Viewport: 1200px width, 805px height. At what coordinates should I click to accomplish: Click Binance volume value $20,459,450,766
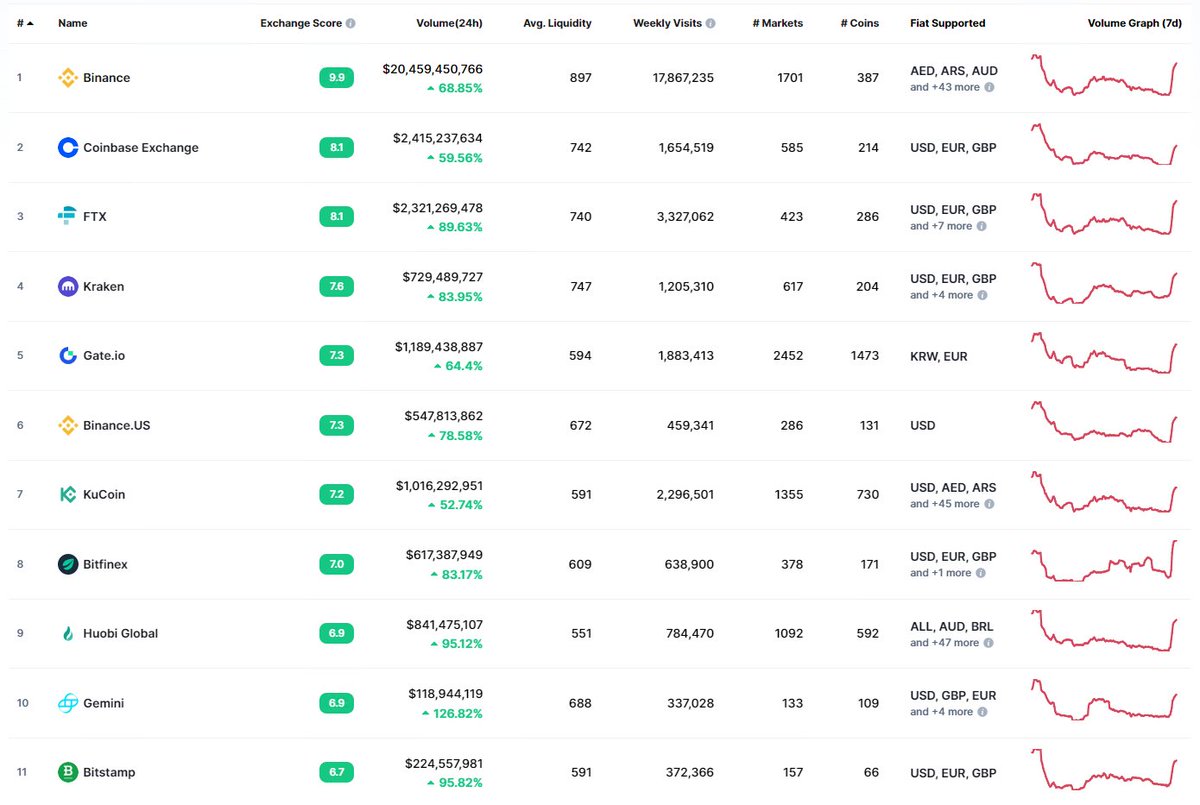click(x=432, y=69)
